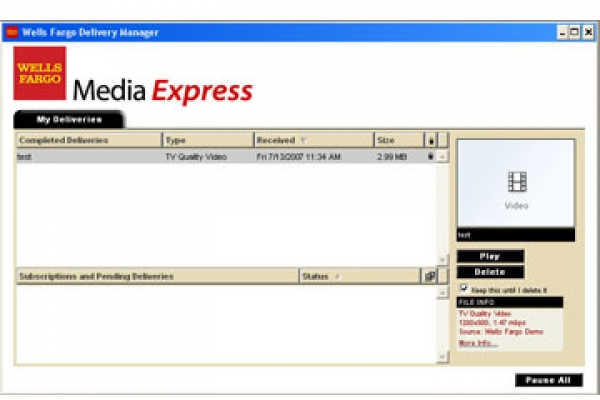Click pending deliveries scroll down arrow
The height and width of the screenshot is (400, 600).
(x=442, y=357)
